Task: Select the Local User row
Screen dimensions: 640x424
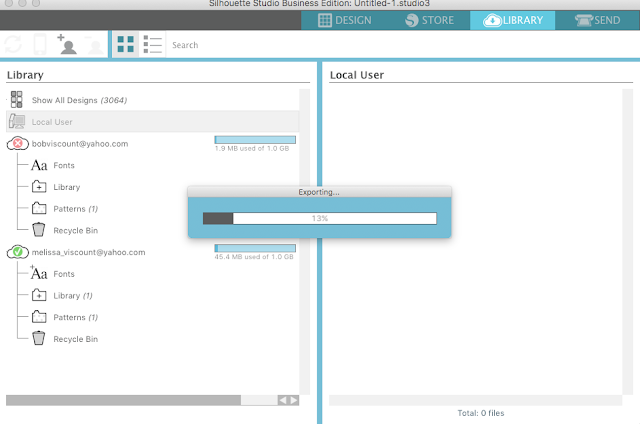Action: [153, 122]
